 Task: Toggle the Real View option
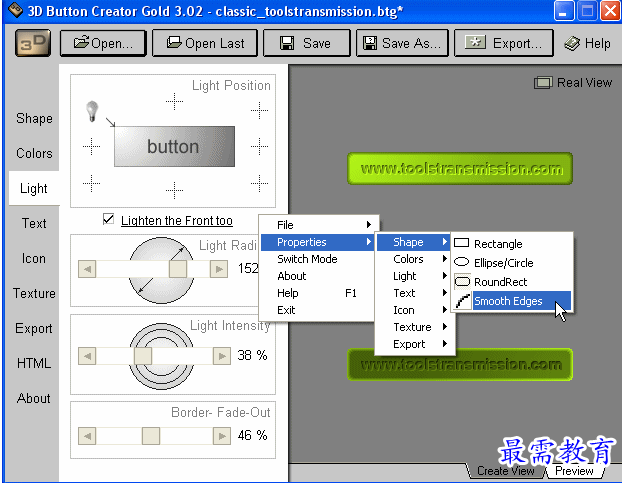573,82
